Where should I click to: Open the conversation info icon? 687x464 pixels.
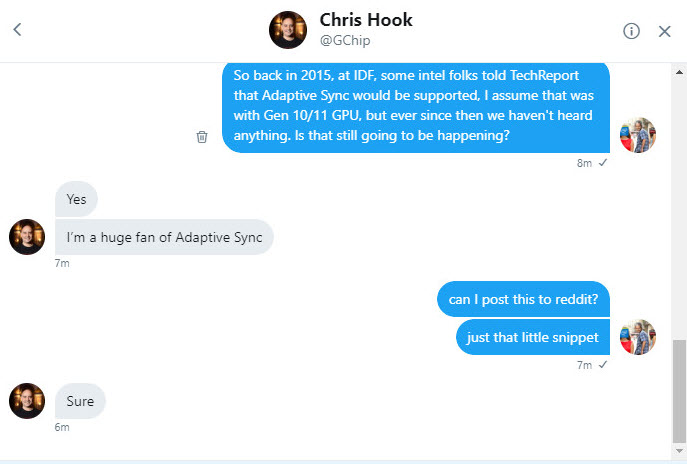631,31
